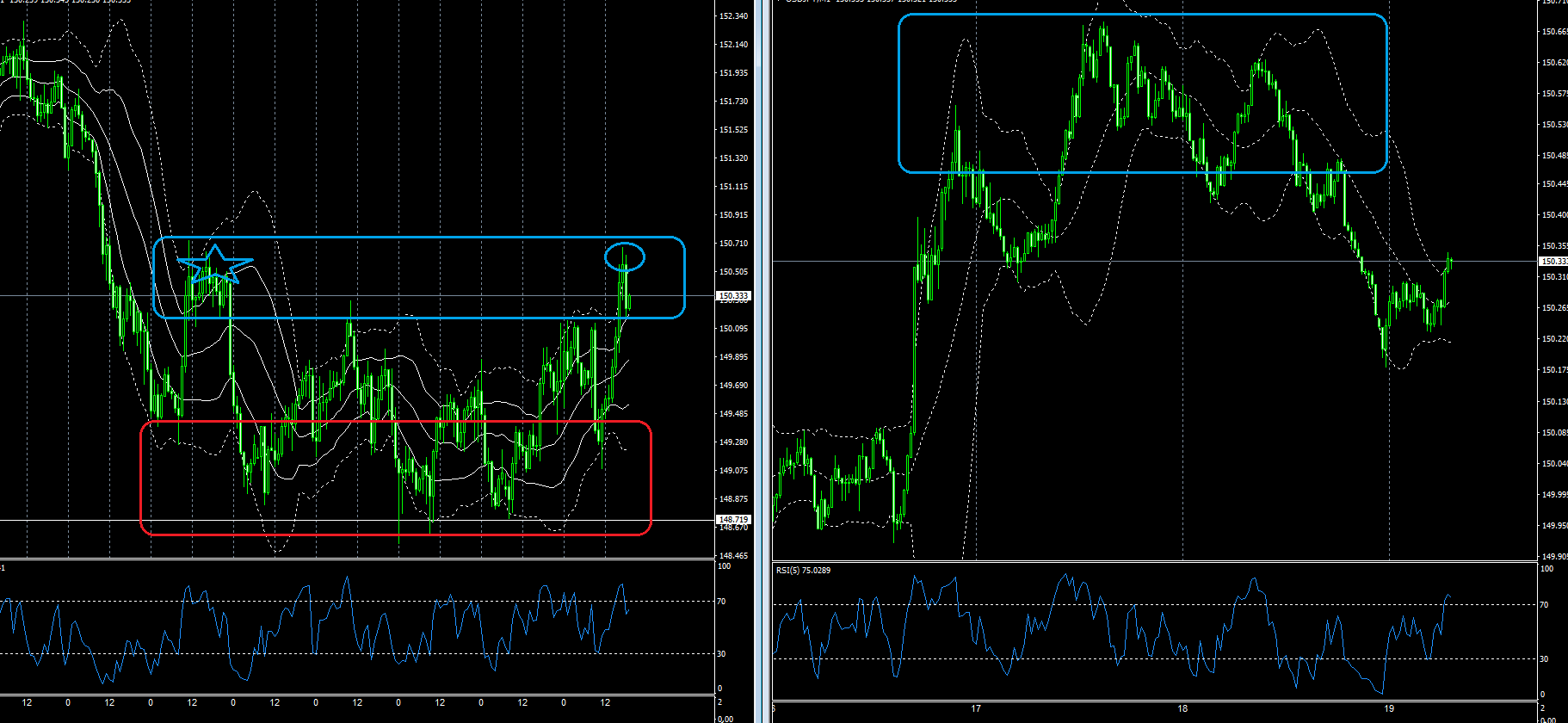Viewport: 1568px width, 723px height.
Task: Click the 150.095 price label on left axis
Action: point(733,329)
